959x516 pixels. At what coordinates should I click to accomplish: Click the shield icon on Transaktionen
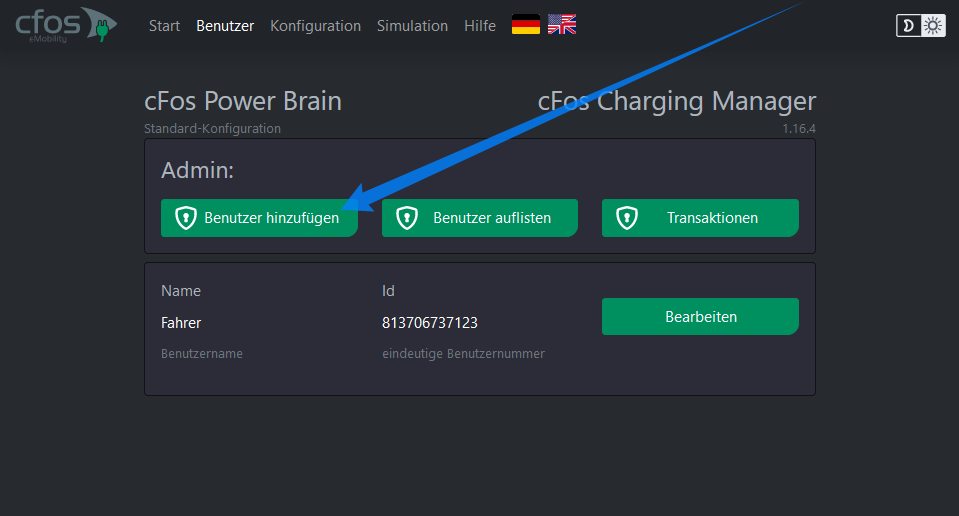coord(626,218)
